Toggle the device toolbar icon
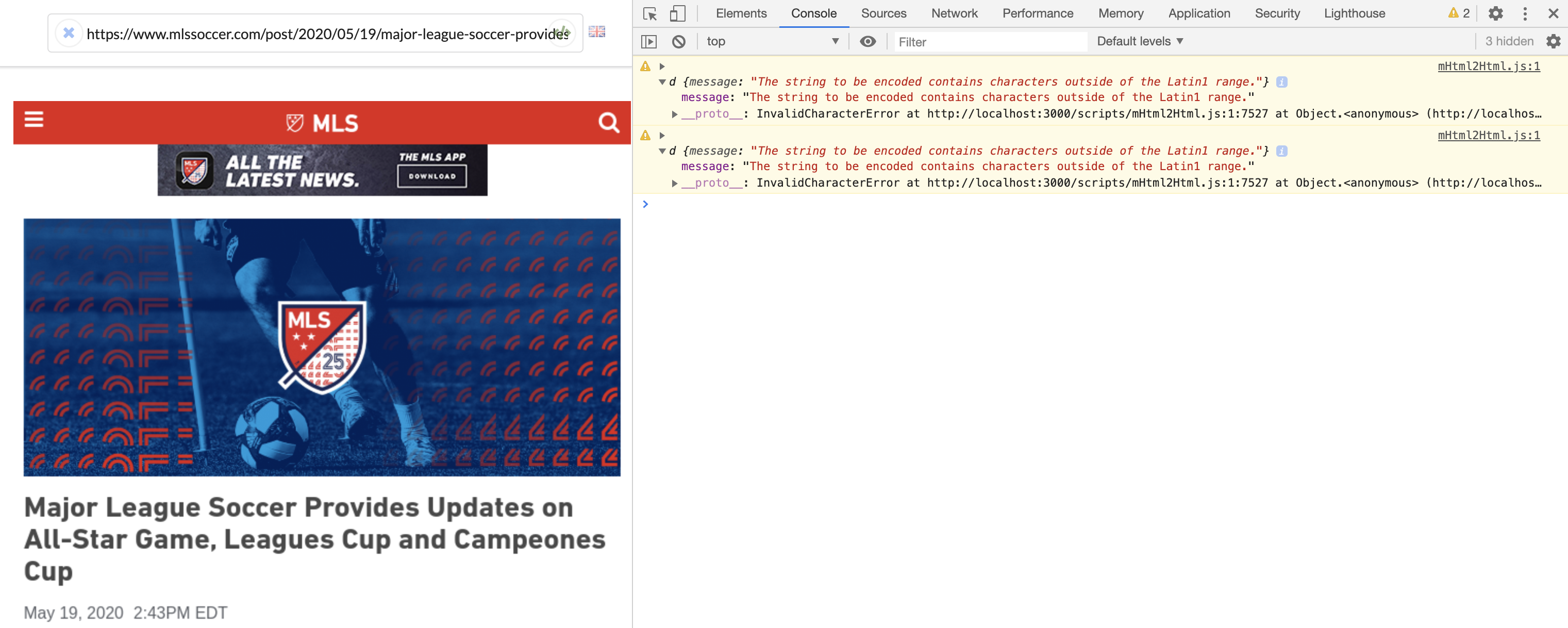The width and height of the screenshot is (1568, 628). [677, 13]
